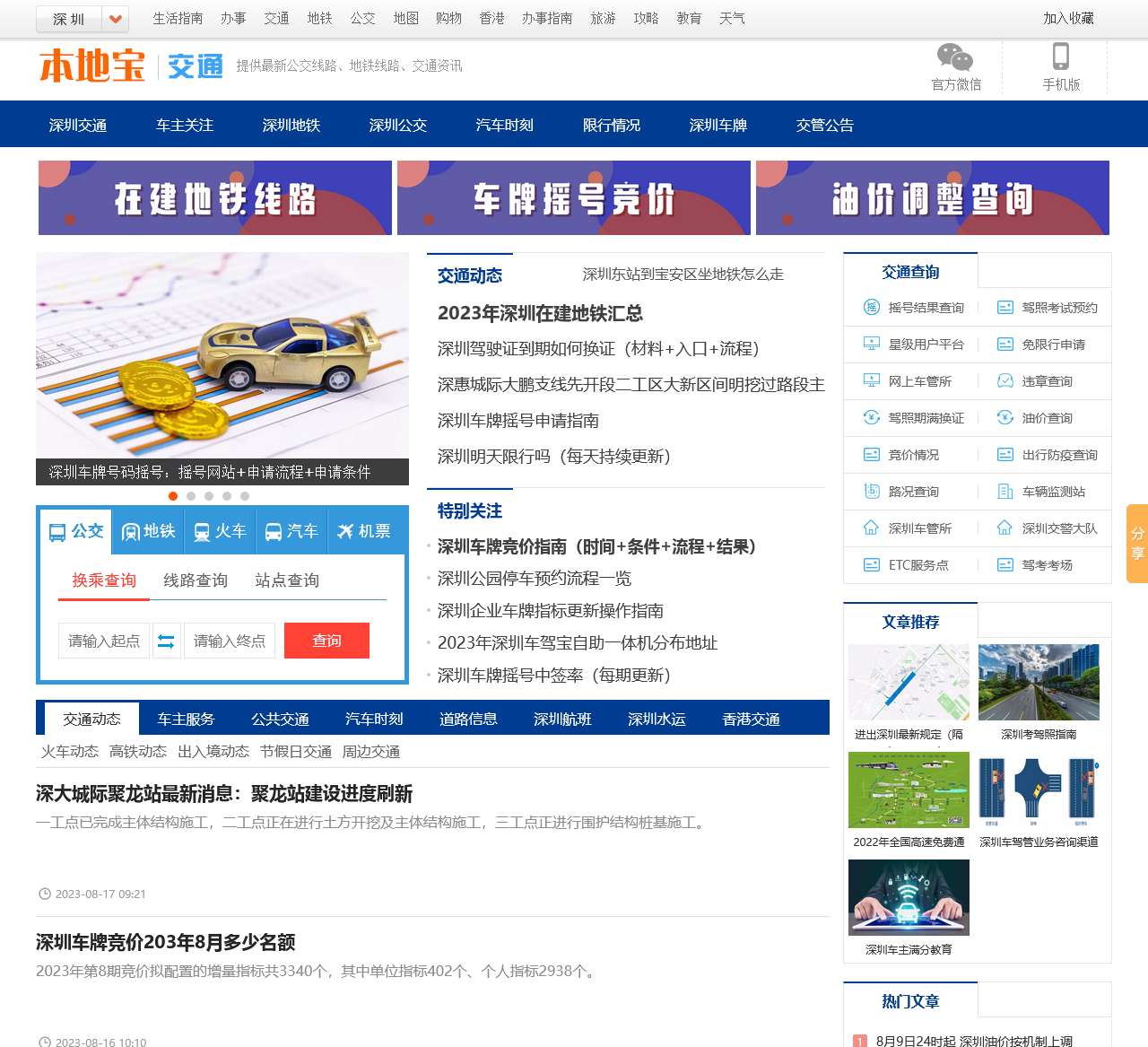The image size is (1148, 1047).
Task: Open the 油价调整查询 banner
Action: (x=933, y=198)
